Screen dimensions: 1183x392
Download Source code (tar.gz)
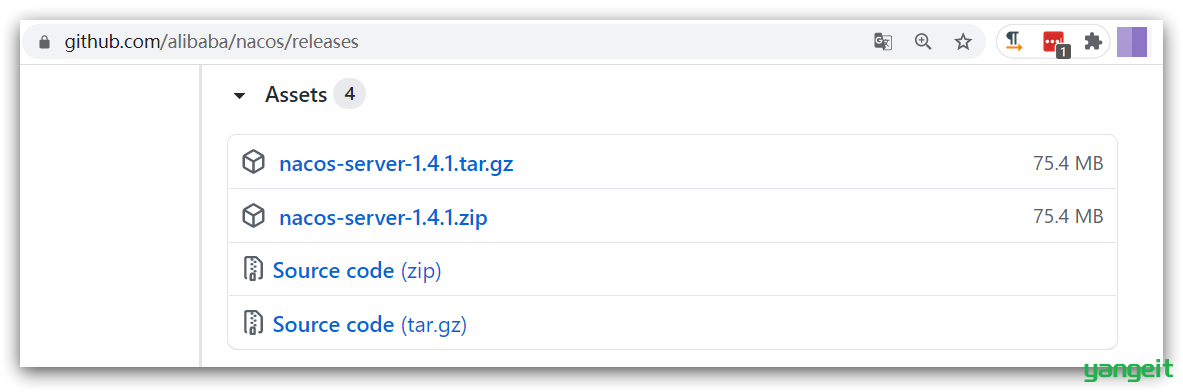click(370, 324)
